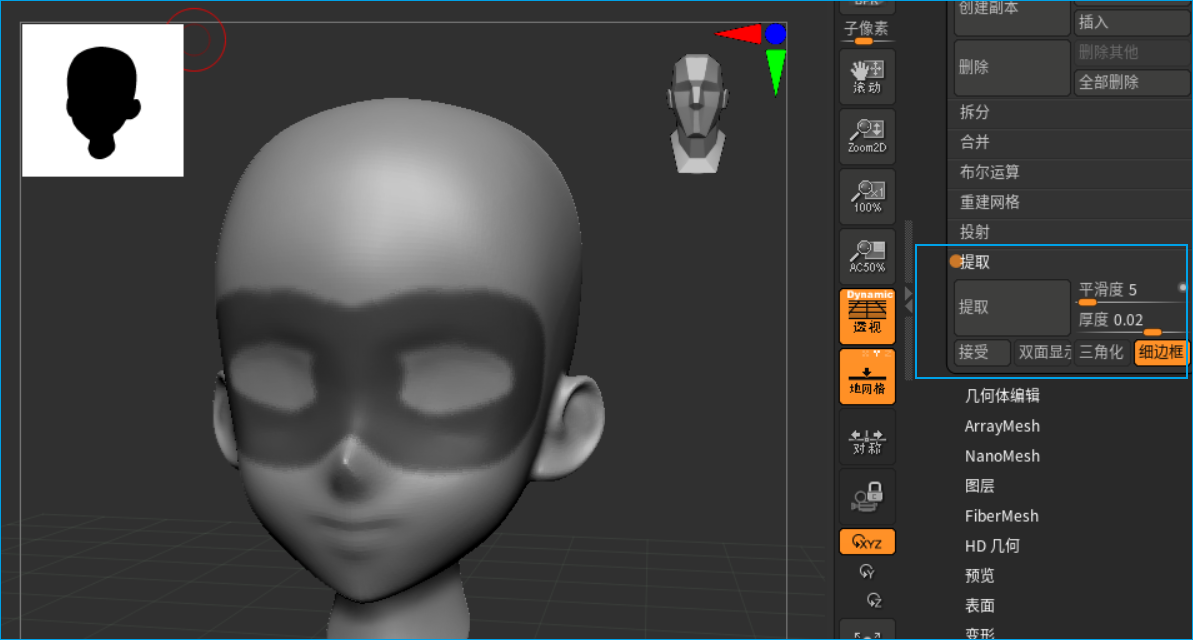The height and width of the screenshot is (640, 1193).
Task: Toggle 双面显示 double-sided option
Action: 1044,352
